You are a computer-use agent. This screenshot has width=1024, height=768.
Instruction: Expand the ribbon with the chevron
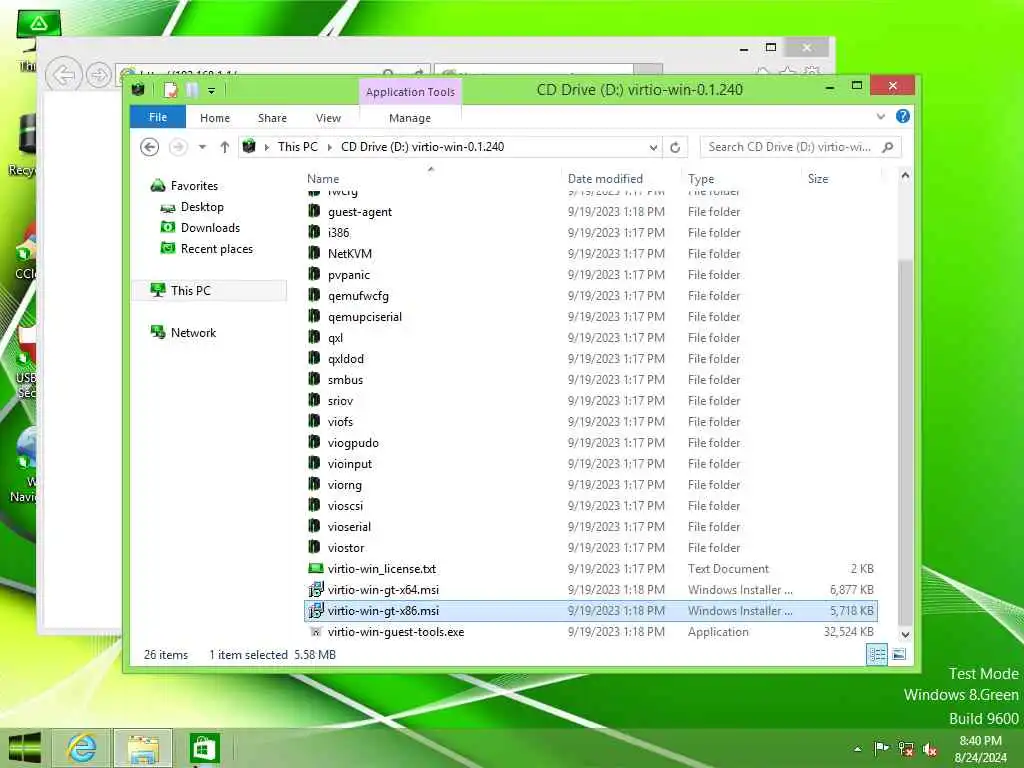[x=880, y=116]
